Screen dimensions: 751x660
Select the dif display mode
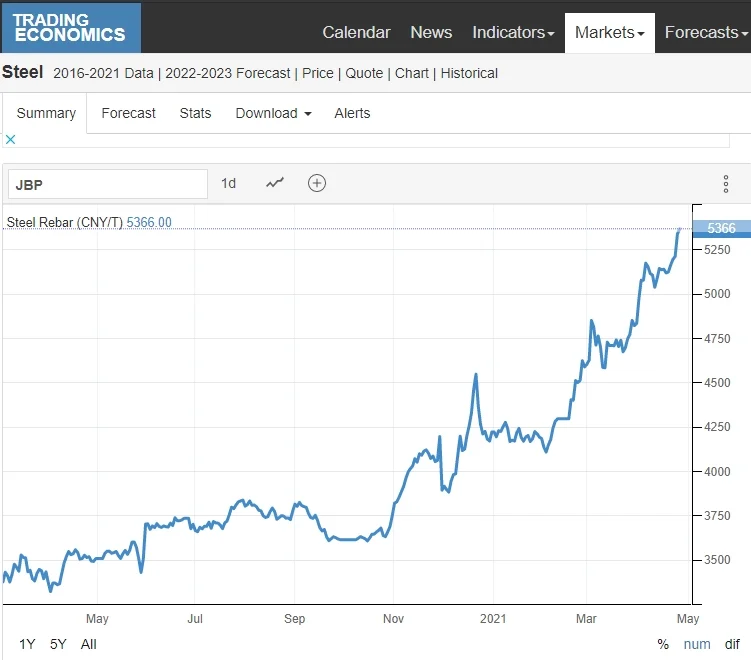[x=732, y=644]
